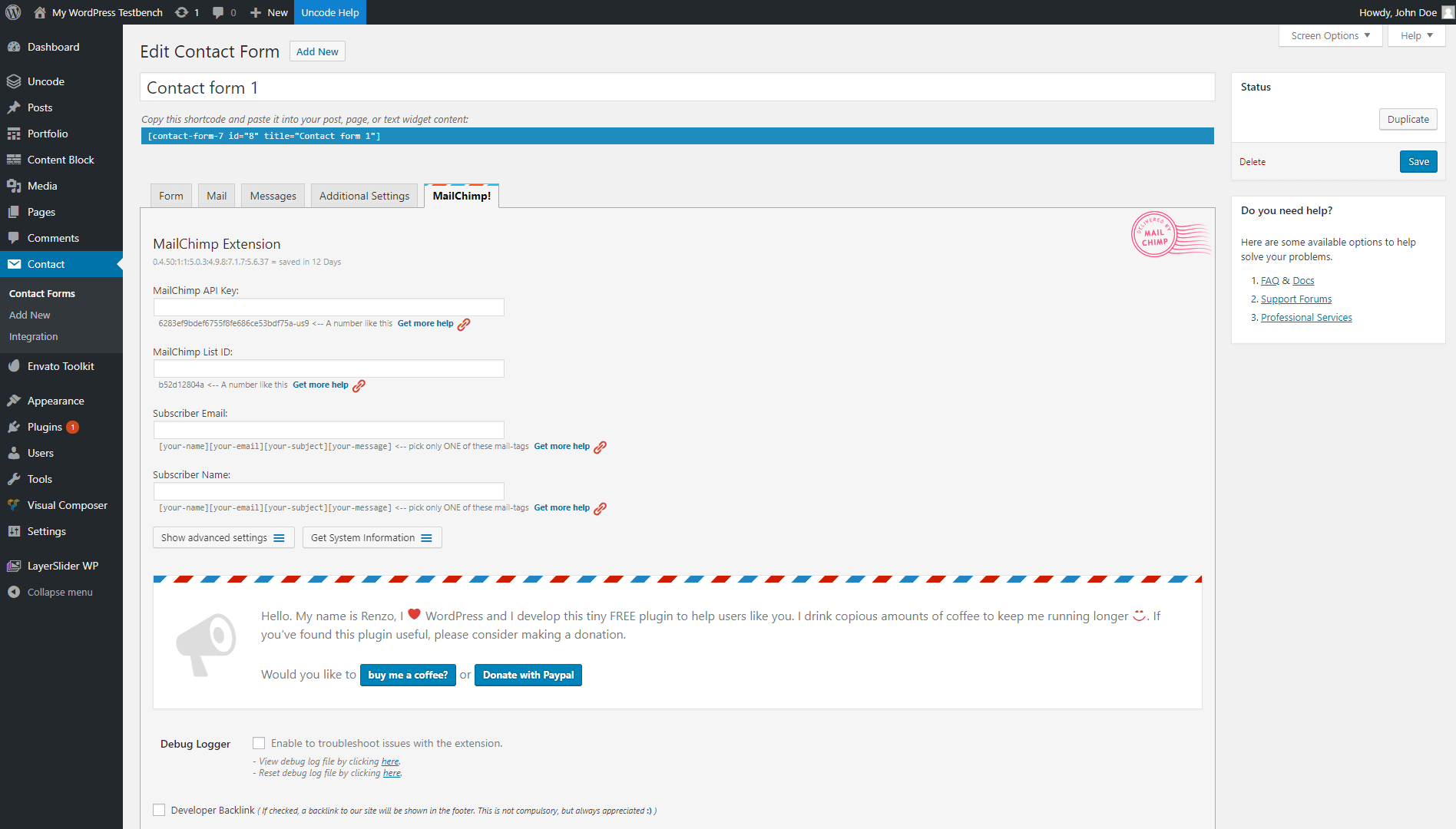Screen dimensions: 1456x829
Task: Click the Tools wrench icon
Action: pyautogui.click(x=14, y=479)
